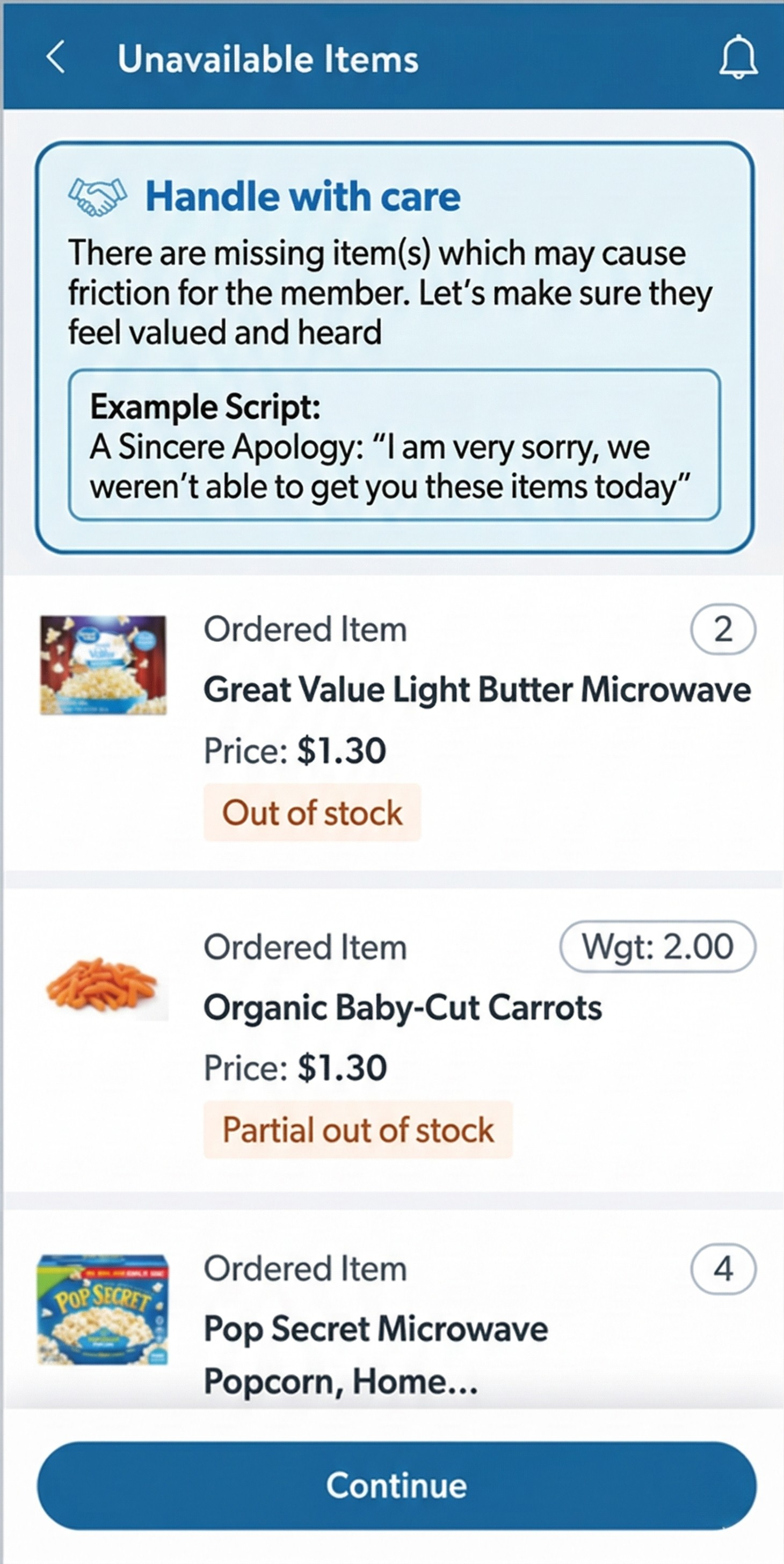Tap the Out of stock label
The image size is (784, 1564).
(x=312, y=813)
